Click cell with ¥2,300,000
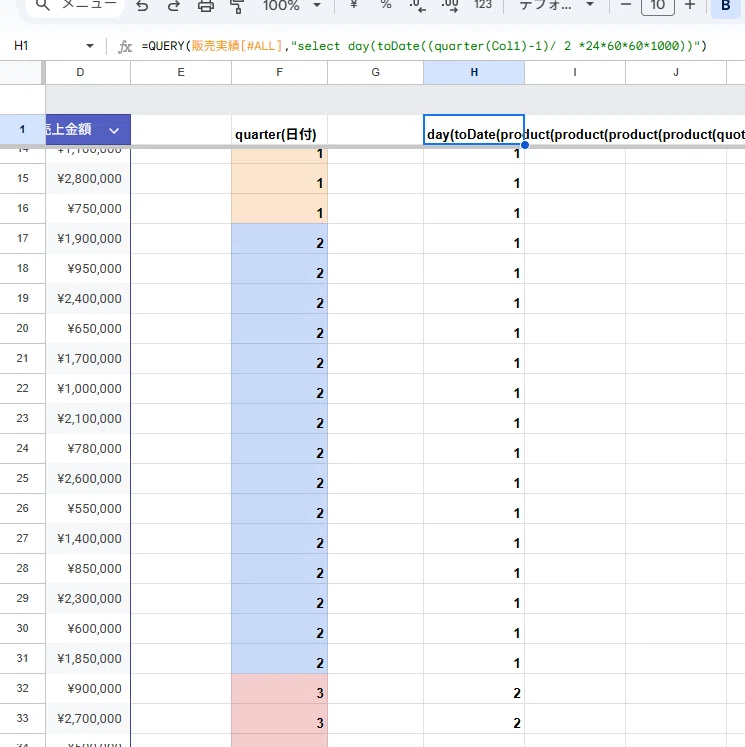The height and width of the screenshot is (747, 745). 88,599
